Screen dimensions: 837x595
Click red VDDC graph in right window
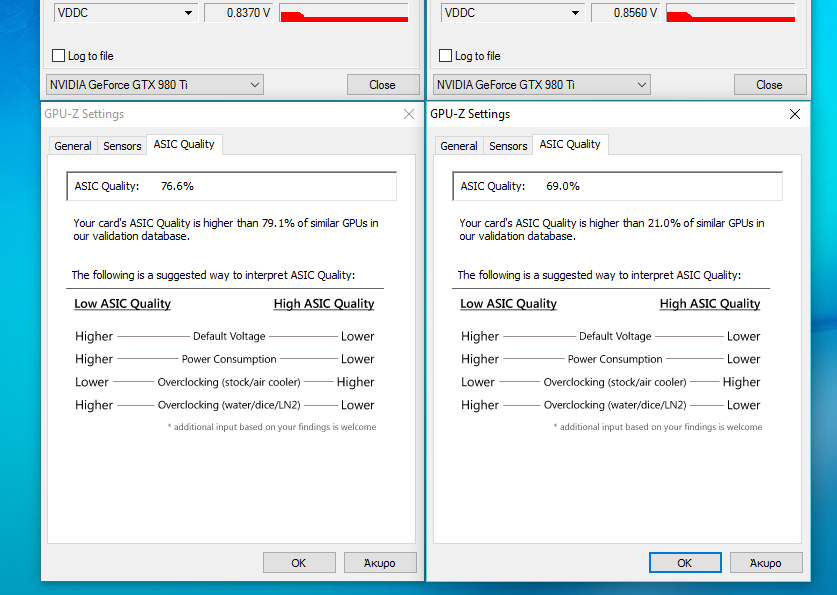click(731, 13)
